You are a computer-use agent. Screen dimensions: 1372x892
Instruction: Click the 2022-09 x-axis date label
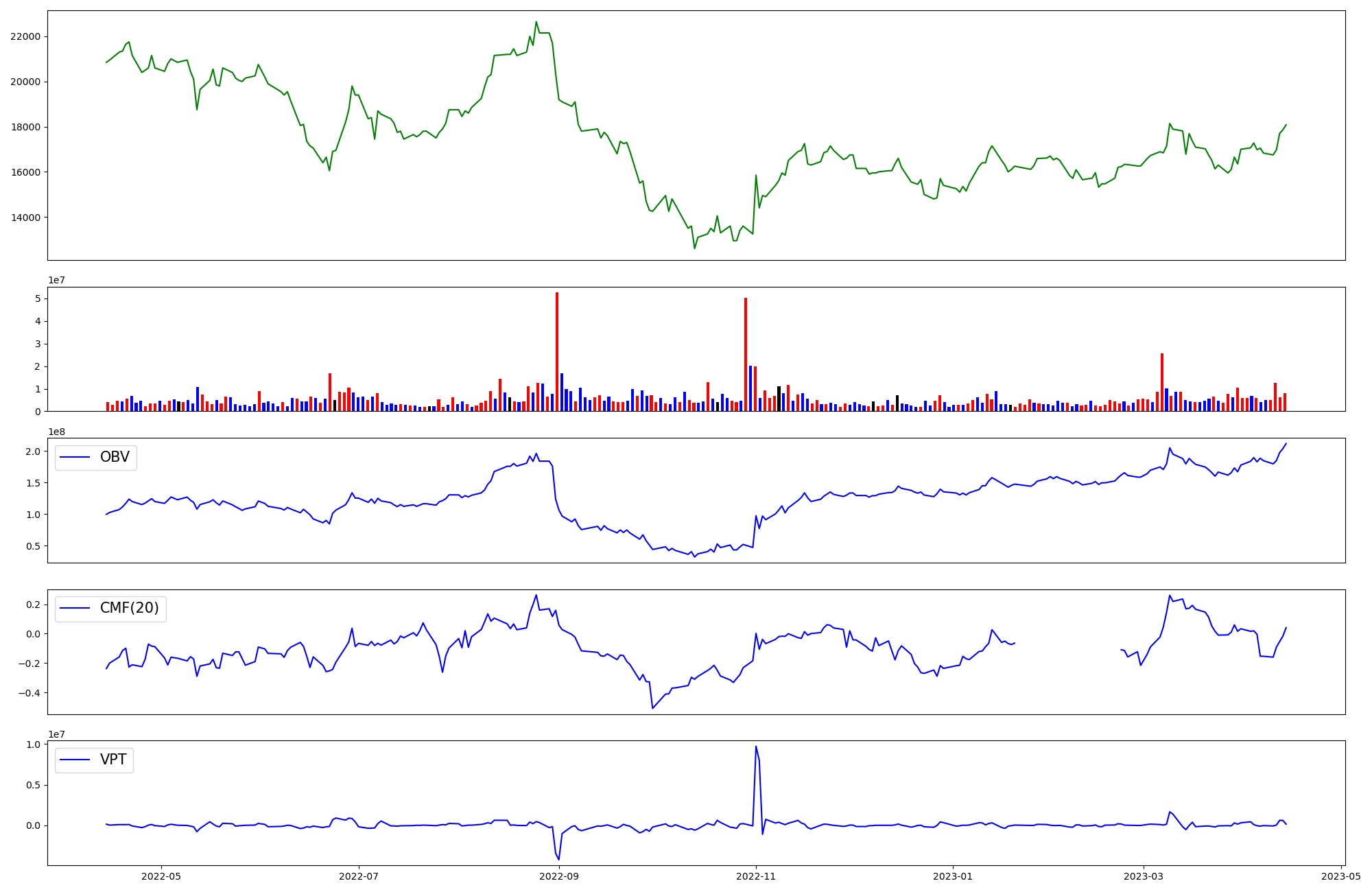coord(559,876)
